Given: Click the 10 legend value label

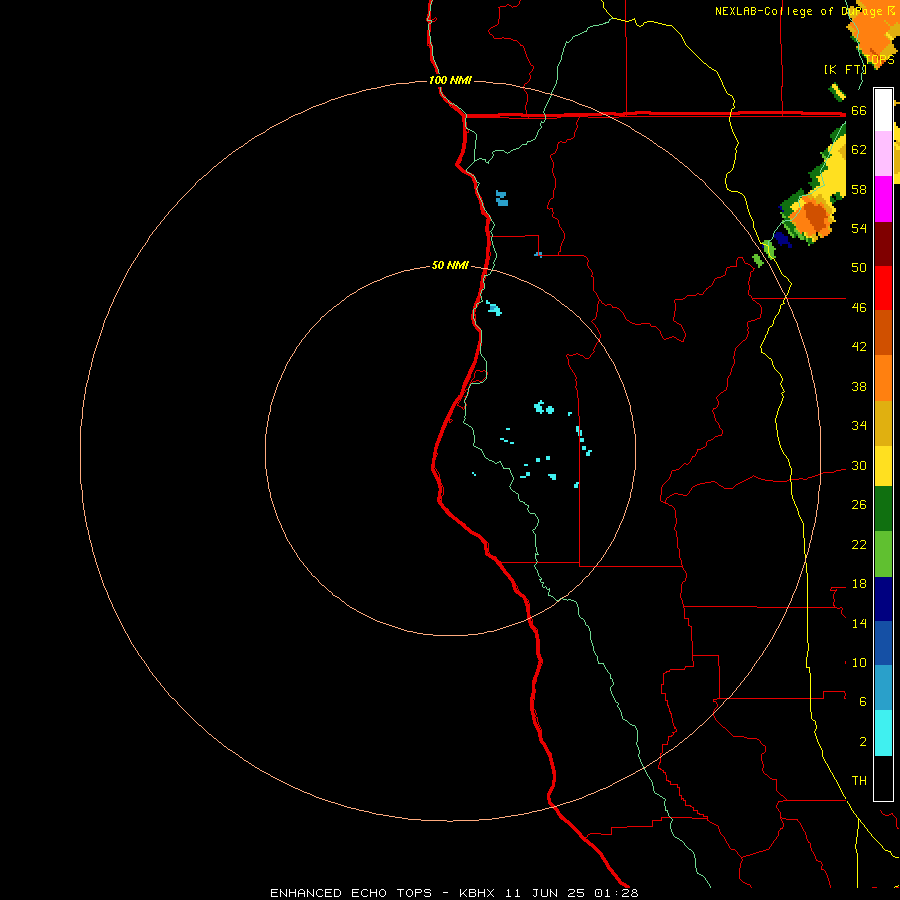Looking at the screenshot, I should tap(859, 663).
